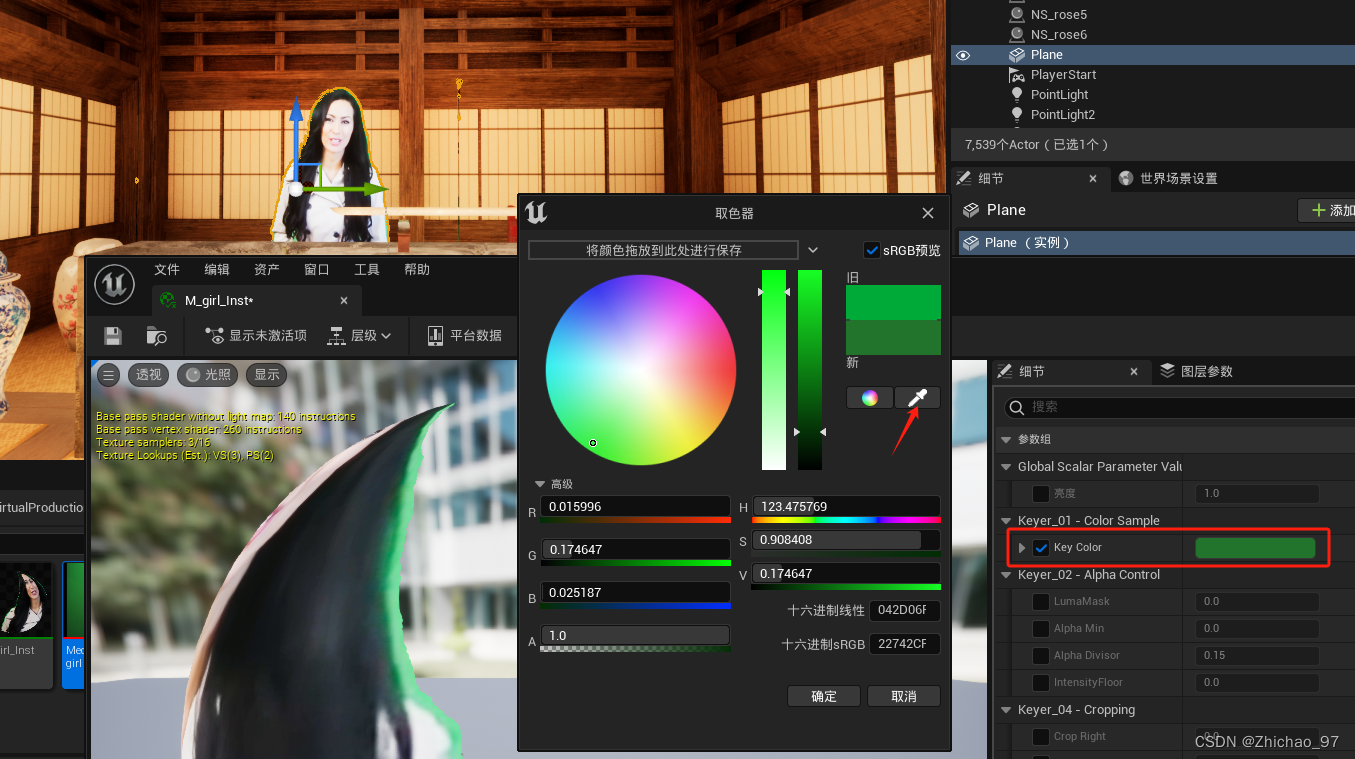Screen dimensions: 1355x759
Task: Click the 透视 perspective viewport button
Action: 149,375
